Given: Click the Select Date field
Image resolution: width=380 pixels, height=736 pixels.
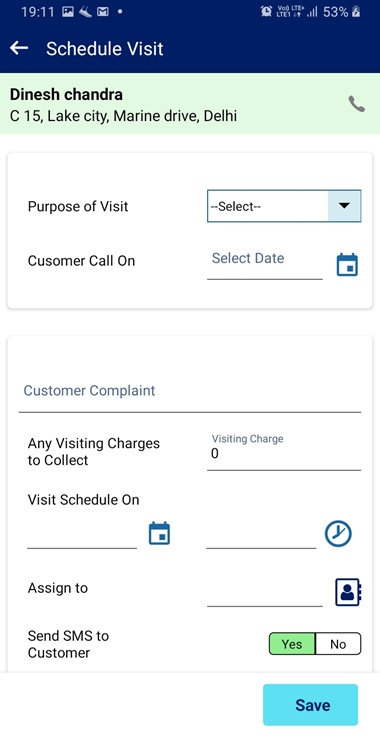Looking at the screenshot, I should pos(265,264).
